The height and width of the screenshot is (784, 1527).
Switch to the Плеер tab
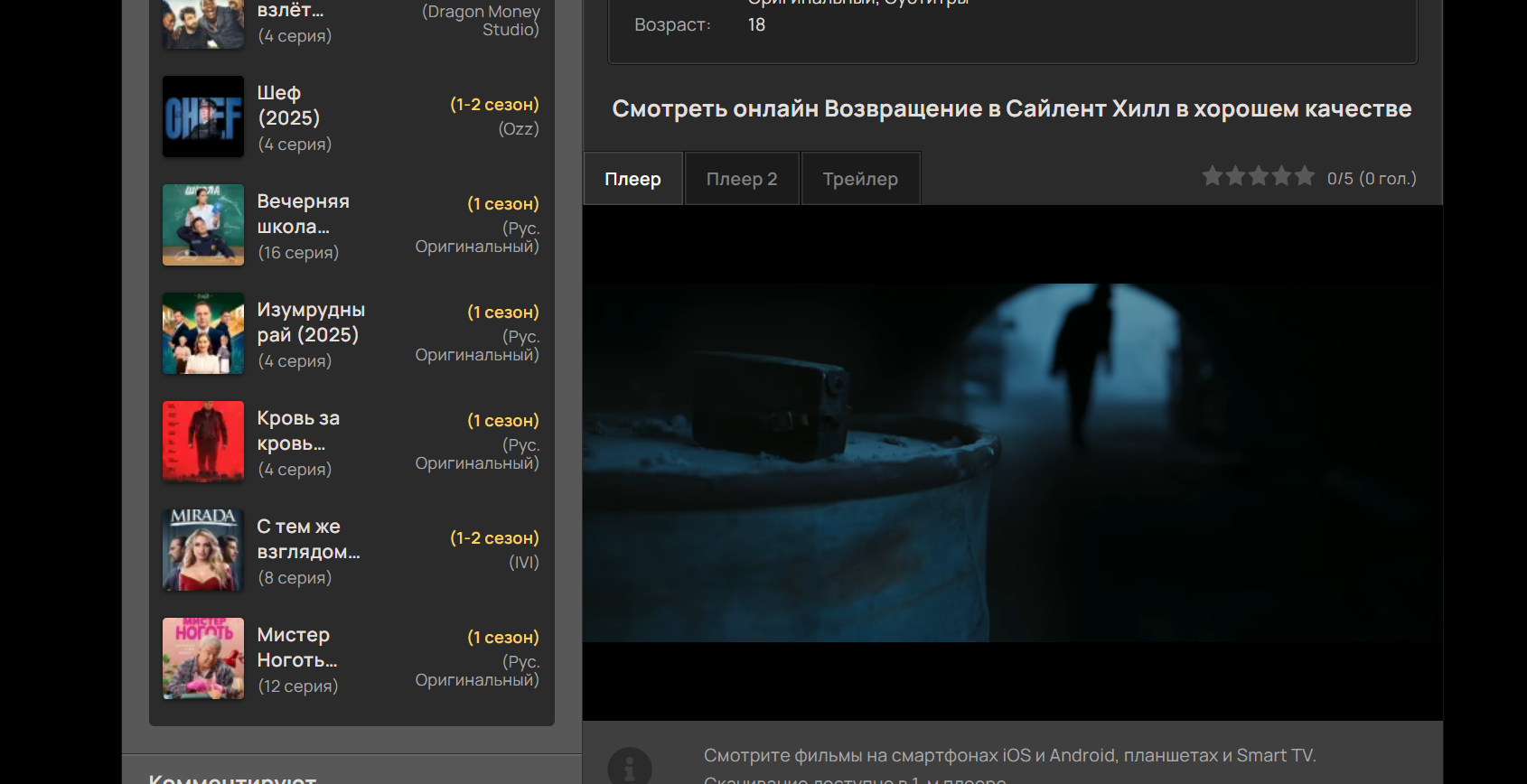click(632, 179)
